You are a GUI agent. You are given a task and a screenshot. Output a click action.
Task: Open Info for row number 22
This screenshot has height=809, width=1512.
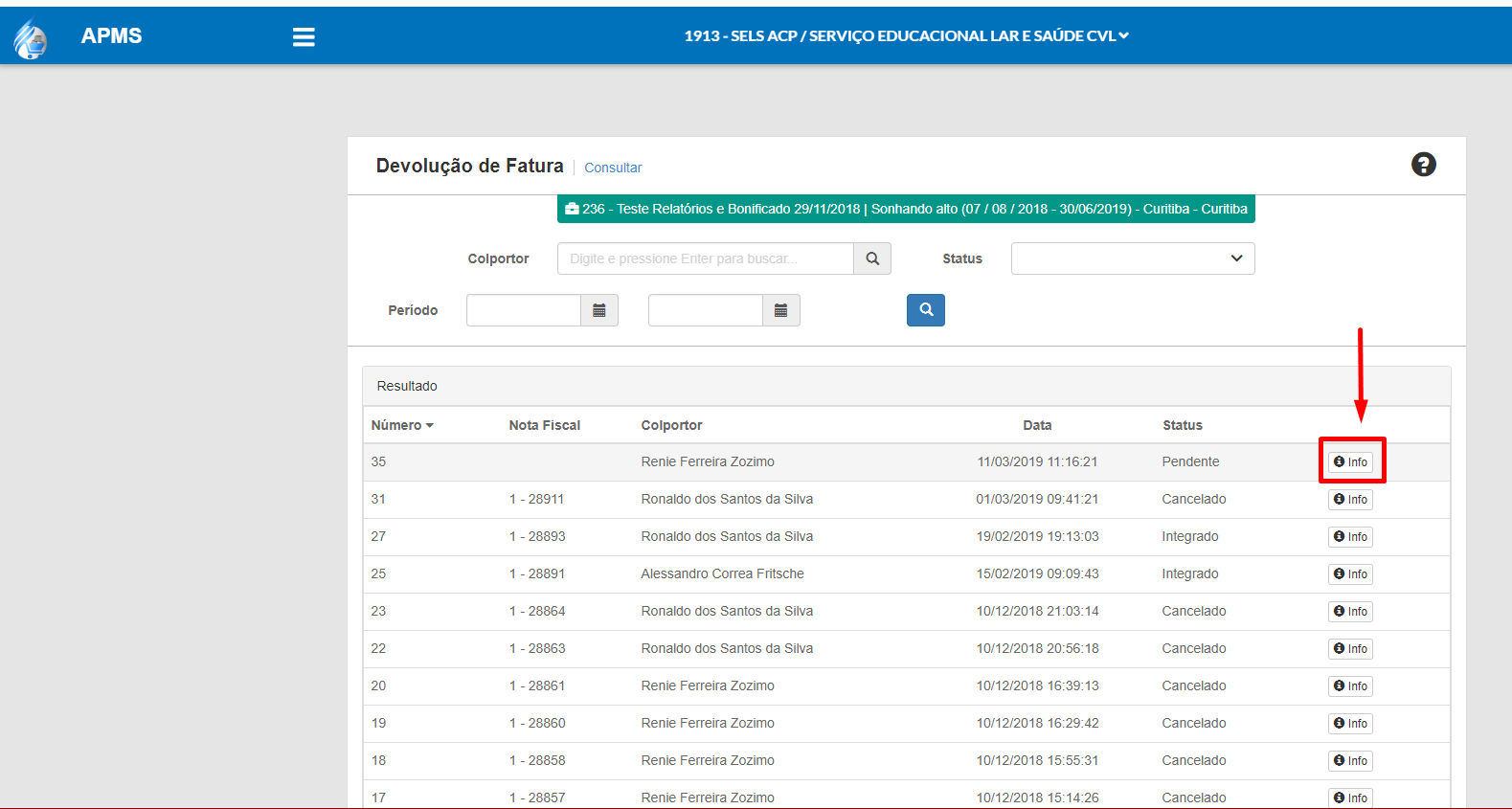click(1350, 648)
